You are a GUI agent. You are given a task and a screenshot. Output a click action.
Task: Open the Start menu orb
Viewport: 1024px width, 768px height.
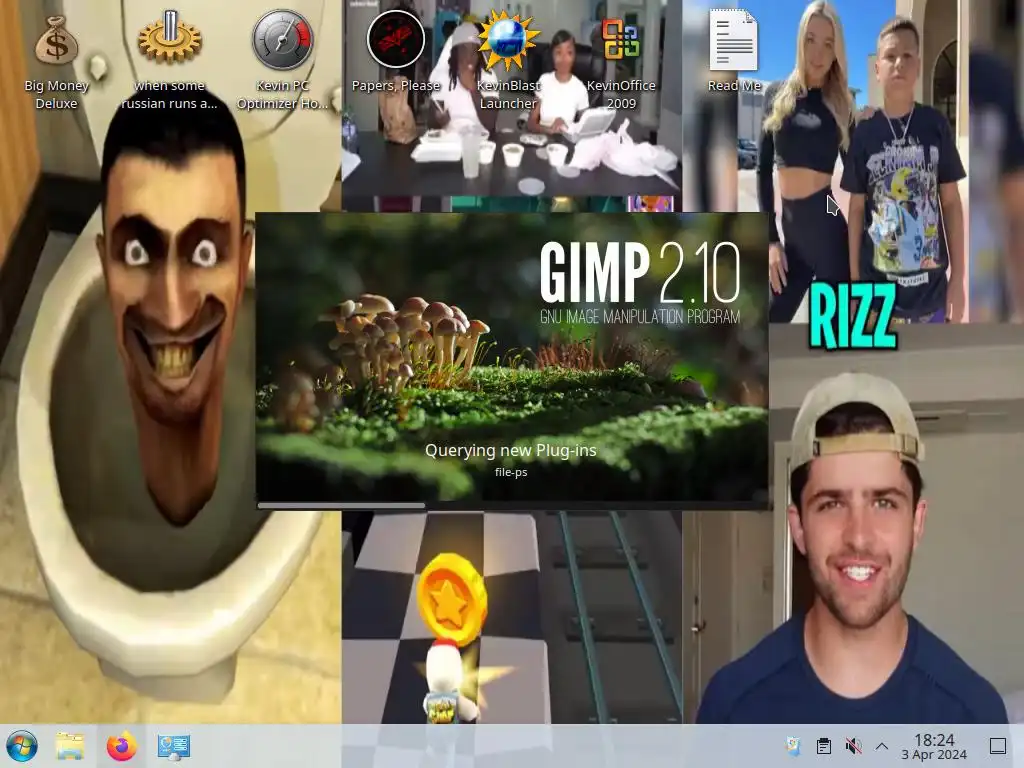22,746
